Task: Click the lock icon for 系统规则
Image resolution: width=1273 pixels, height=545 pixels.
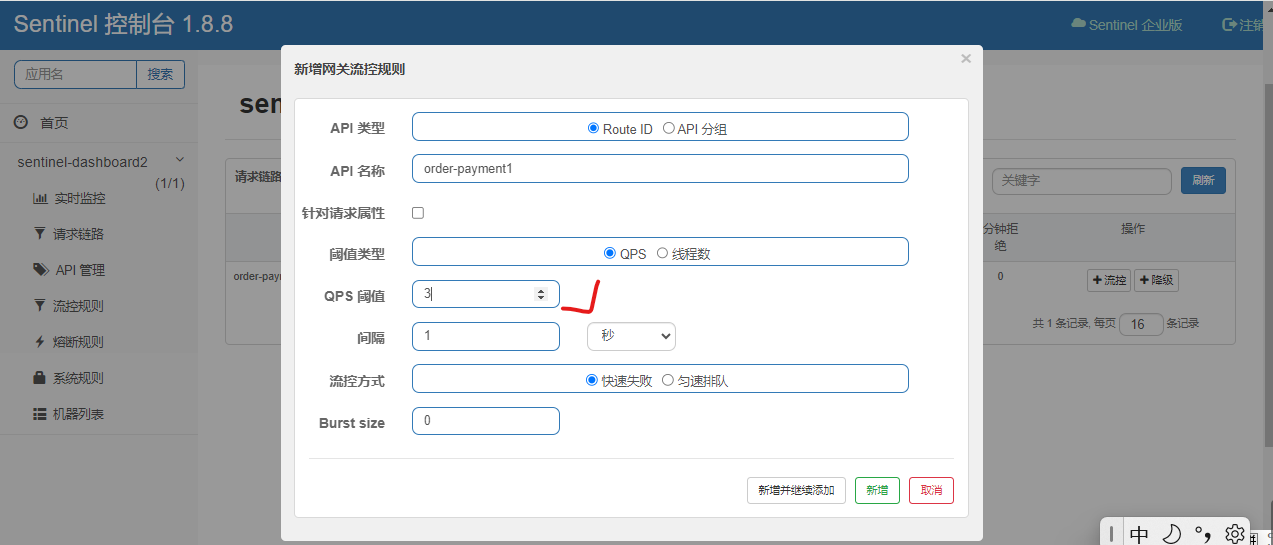Action: [39, 378]
